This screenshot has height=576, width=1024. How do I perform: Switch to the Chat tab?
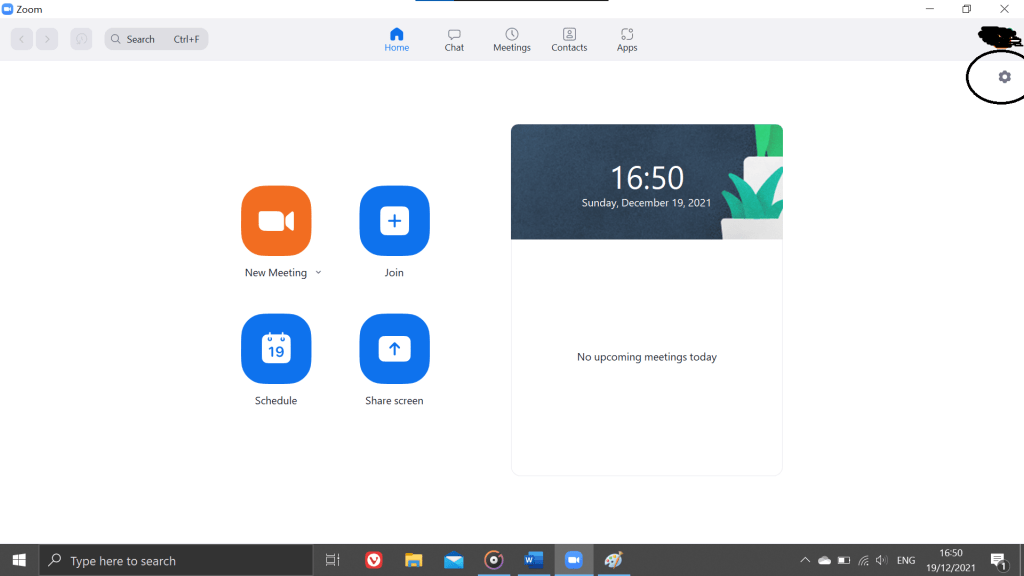pyautogui.click(x=454, y=40)
